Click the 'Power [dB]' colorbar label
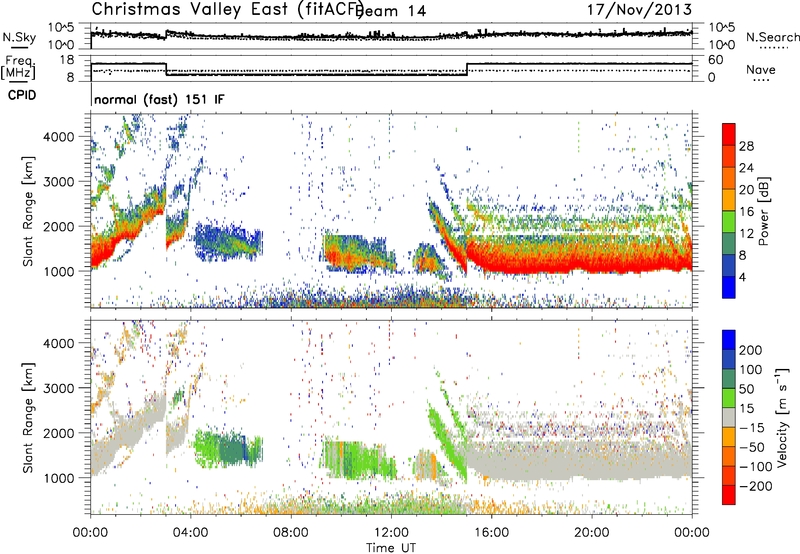The image size is (800, 554). [x=764, y=211]
